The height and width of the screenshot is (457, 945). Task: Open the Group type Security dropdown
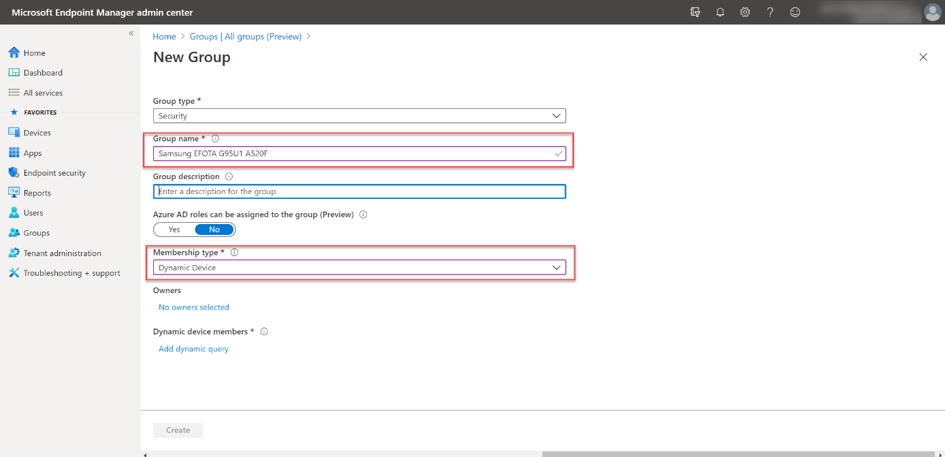[x=359, y=116]
